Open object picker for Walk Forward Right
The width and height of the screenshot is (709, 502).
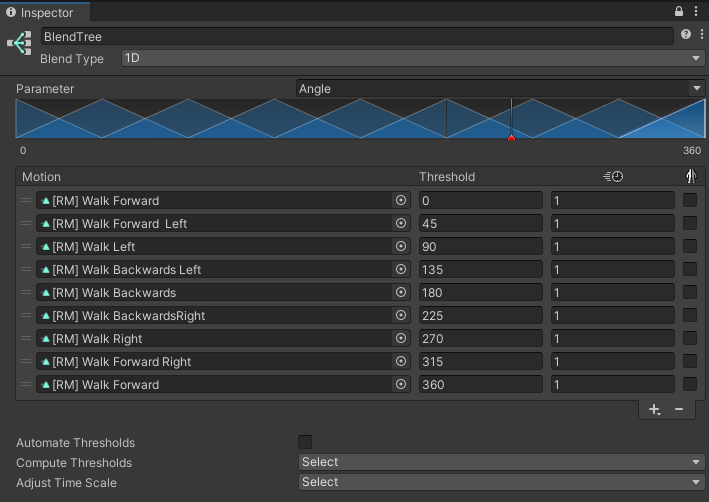(x=401, y=361)
